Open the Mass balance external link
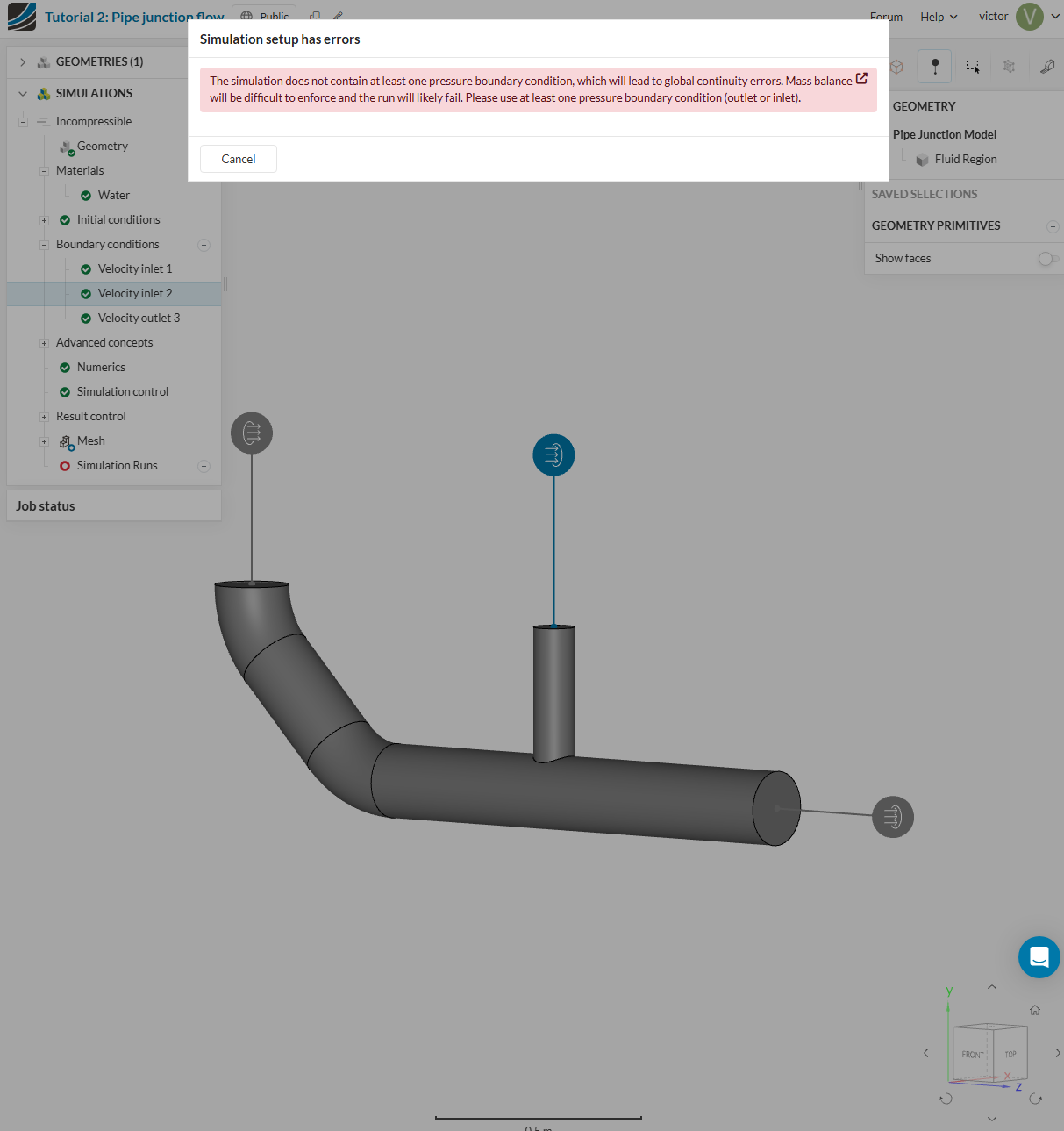Screen dimensions: 1064x1131 coord(860,80)
